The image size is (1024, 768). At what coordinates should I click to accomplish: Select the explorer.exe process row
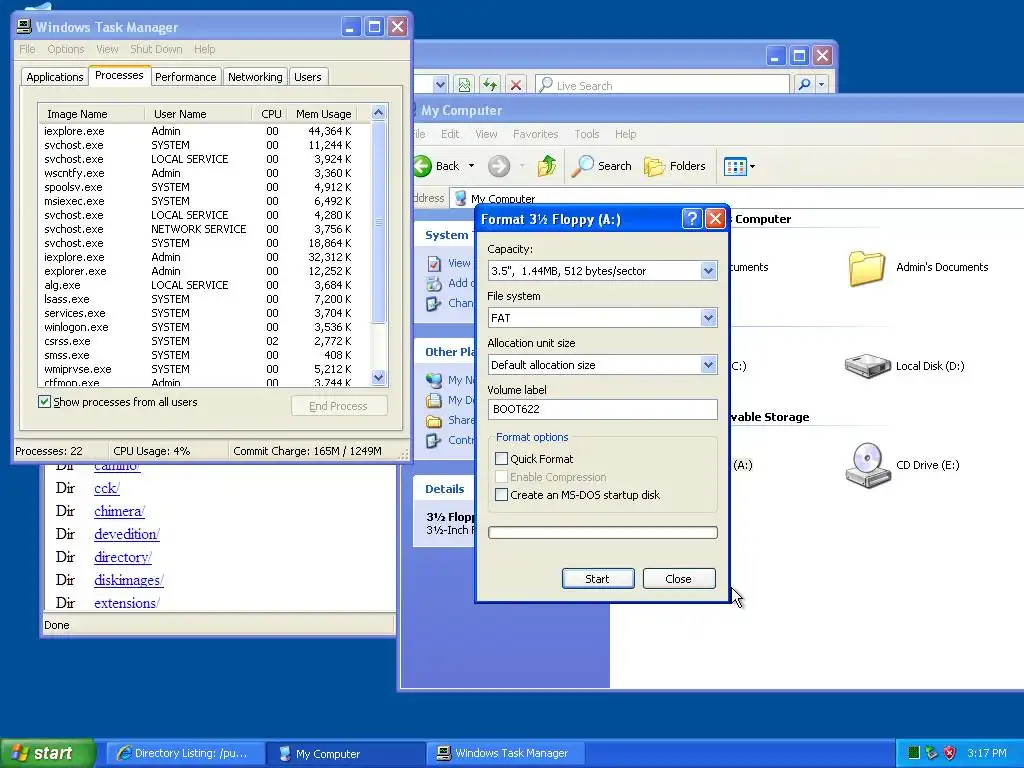204,271
